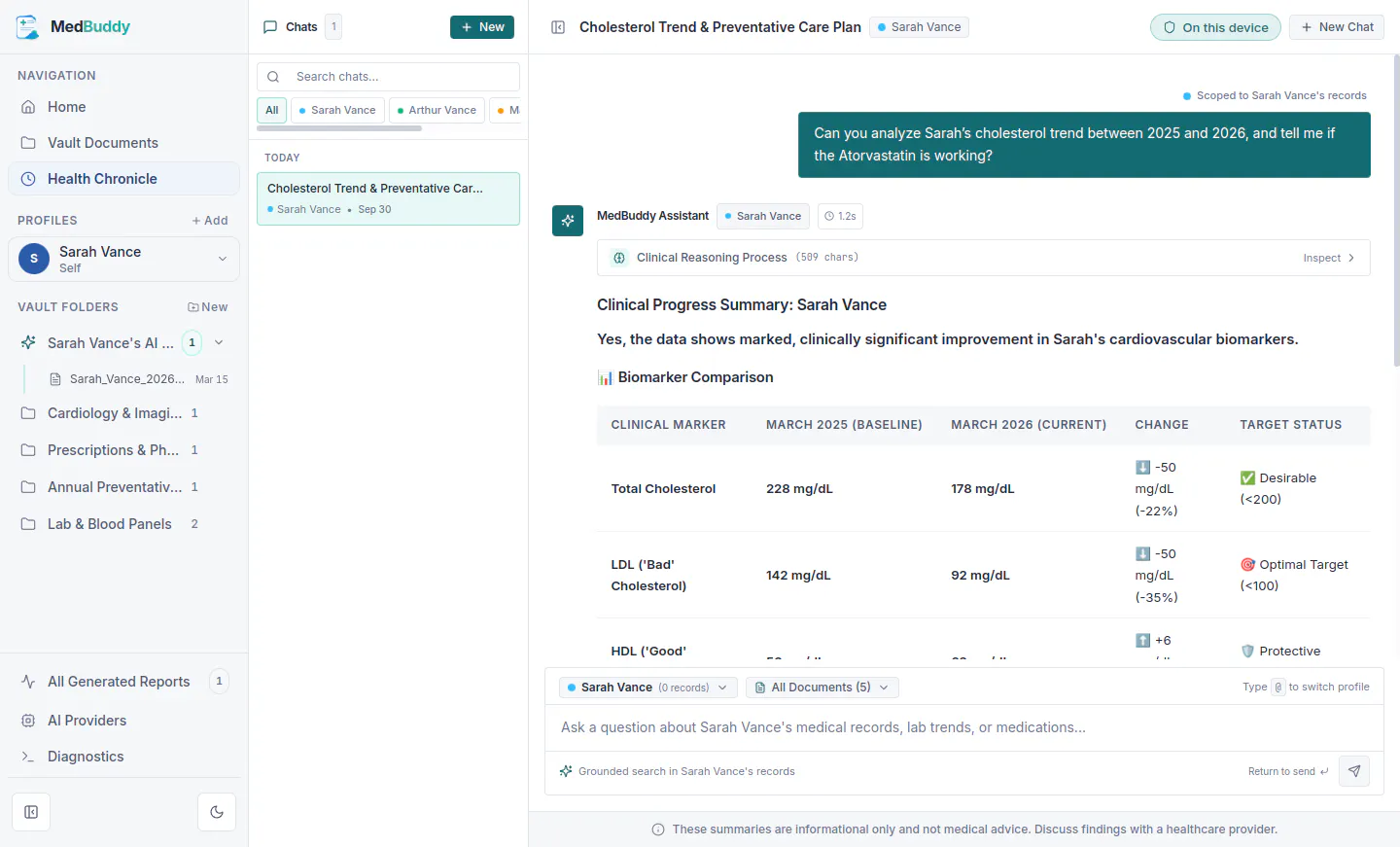The image size is (1400, 847).
Task: Start a new chat with New button
Action: click(482, 27)
